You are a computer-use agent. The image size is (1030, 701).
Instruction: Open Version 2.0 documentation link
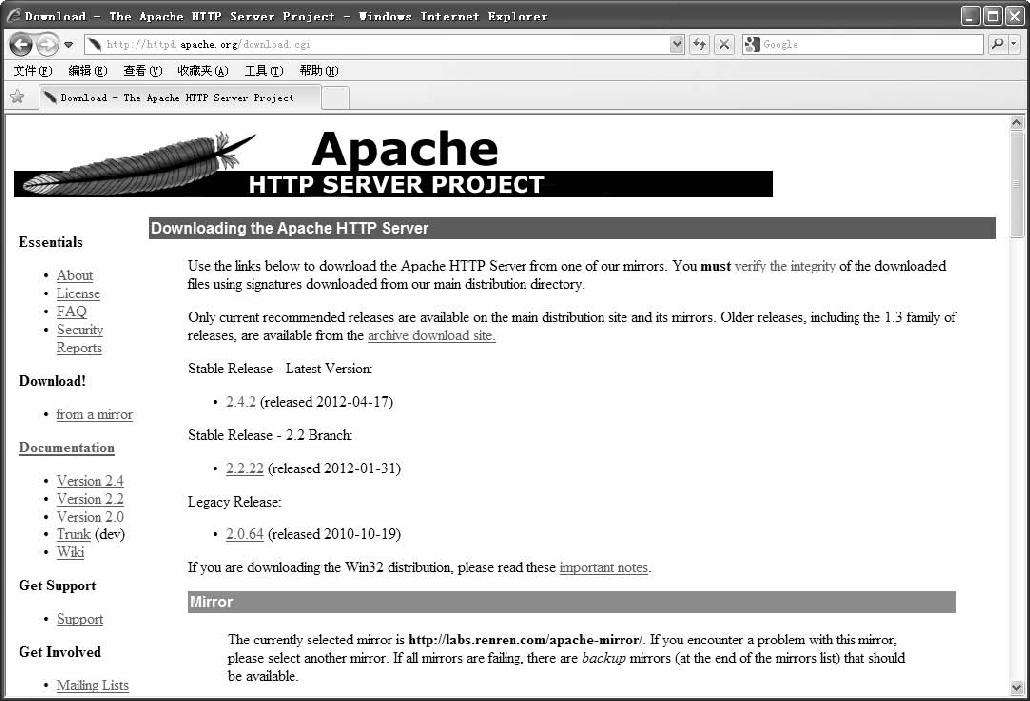click(90, 517)
